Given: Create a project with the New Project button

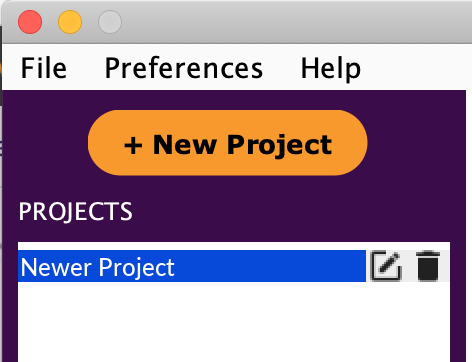Looking at the screenshot, I should pos(228,143).
